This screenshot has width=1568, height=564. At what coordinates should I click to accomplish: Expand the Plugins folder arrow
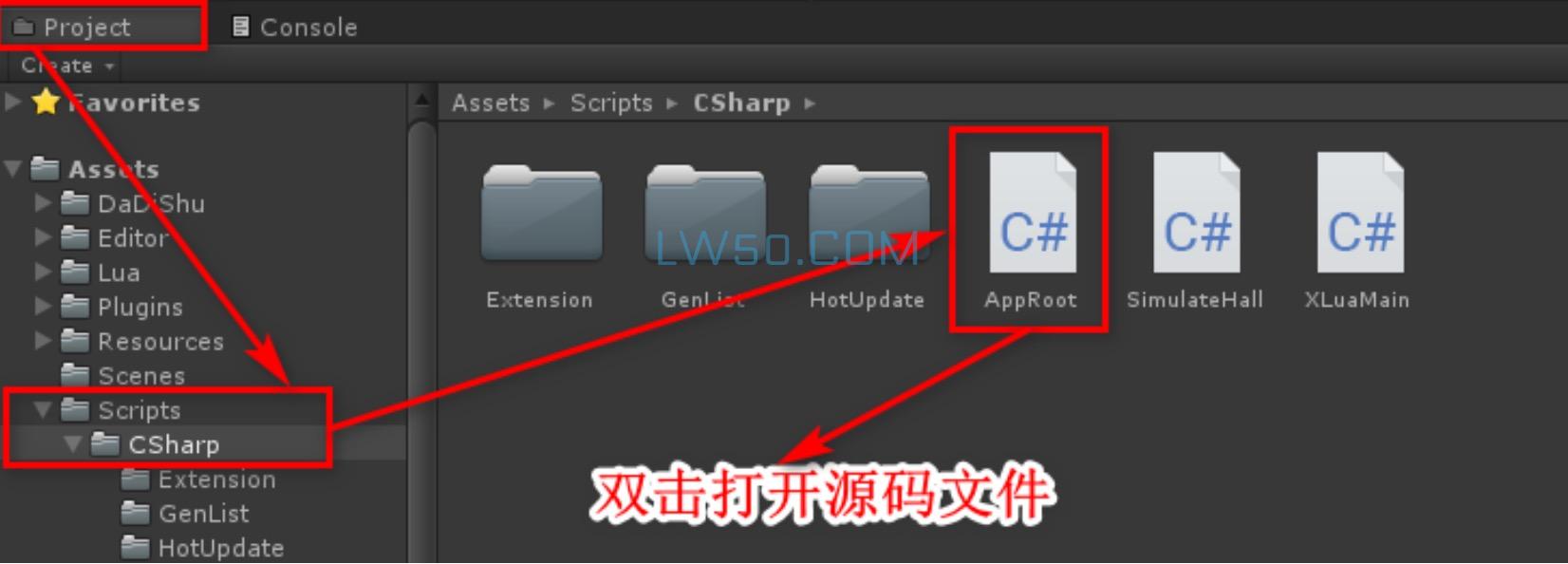[x=43, y=307]
